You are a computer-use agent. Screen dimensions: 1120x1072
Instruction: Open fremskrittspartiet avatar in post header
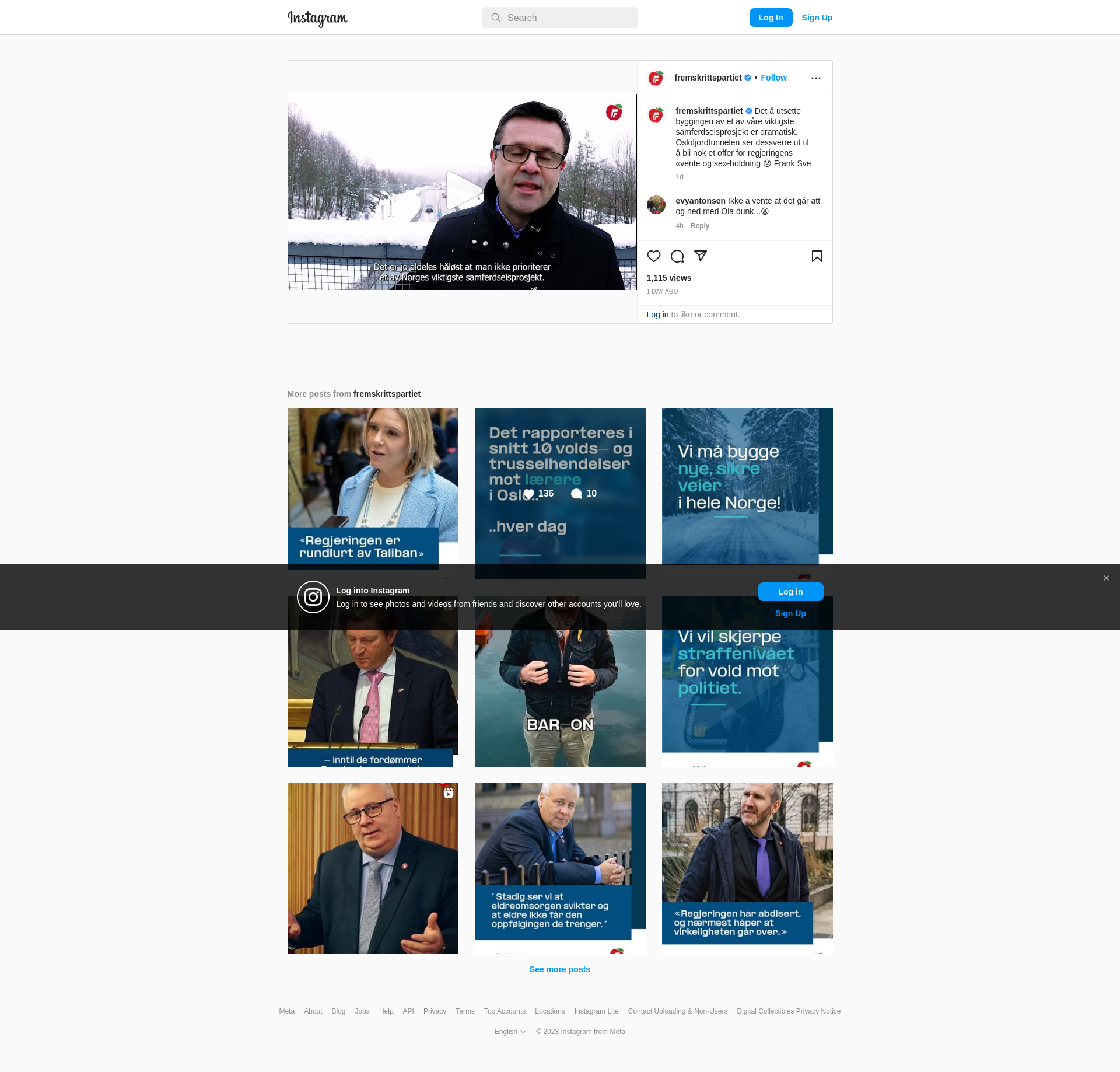pos(656,78)
